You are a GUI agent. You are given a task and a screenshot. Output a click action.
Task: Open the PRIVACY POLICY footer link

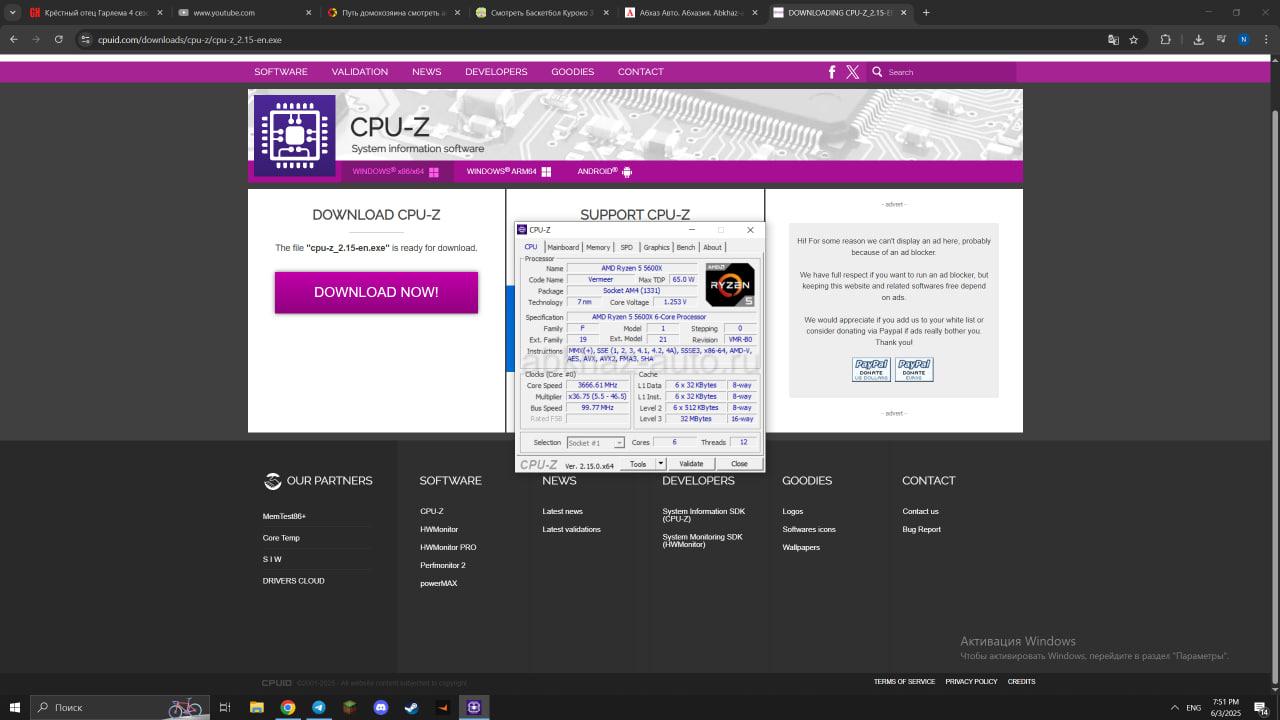coord(971,682)
